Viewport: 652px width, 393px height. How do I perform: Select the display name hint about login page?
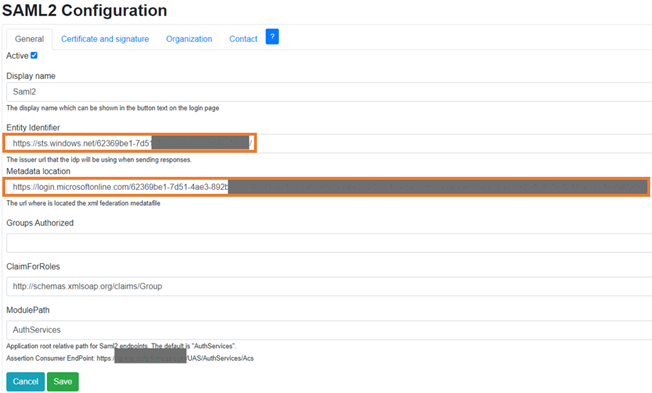tap(113, 108)
